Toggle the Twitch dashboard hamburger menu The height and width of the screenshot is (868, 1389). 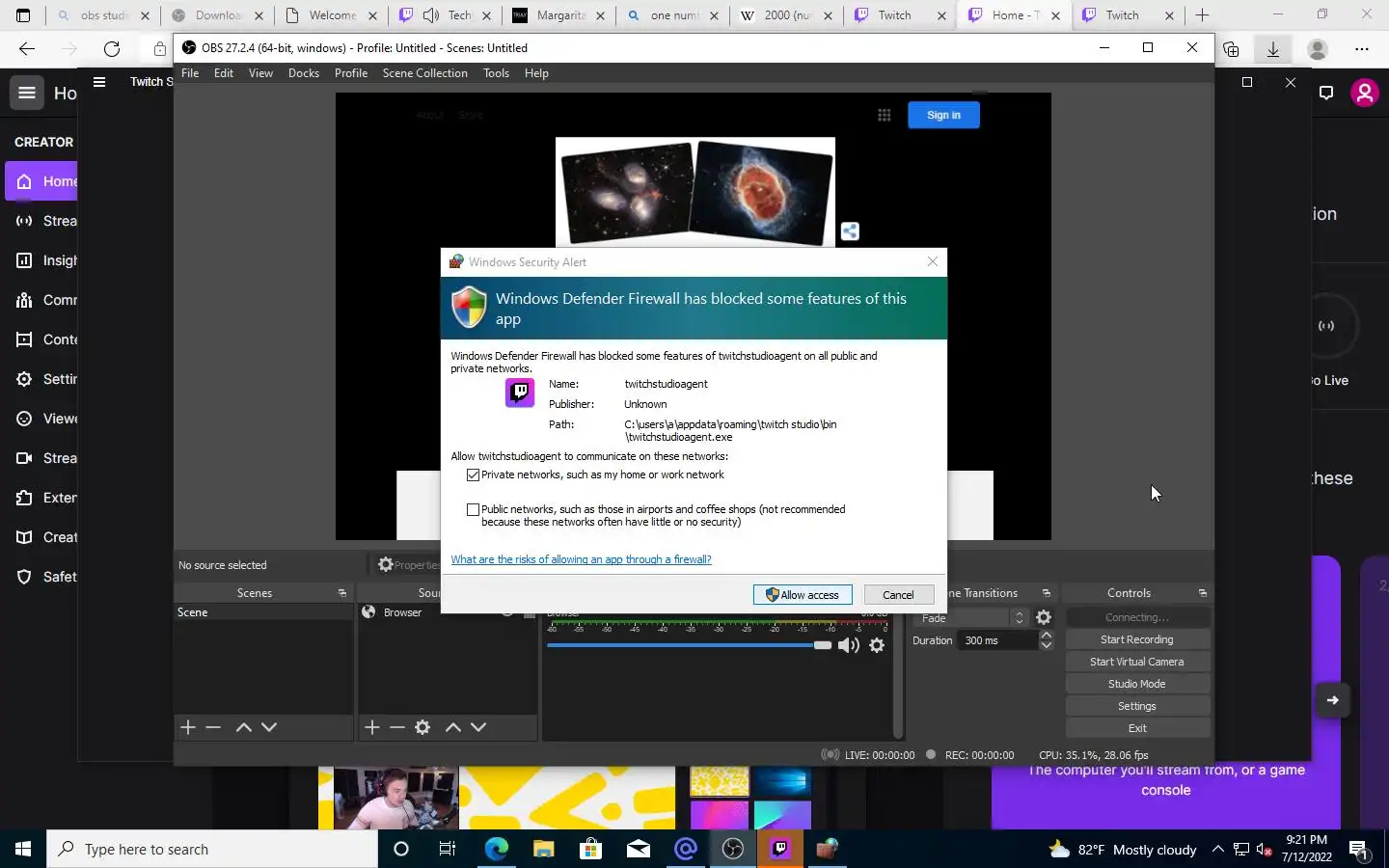[x=27, y=93]
